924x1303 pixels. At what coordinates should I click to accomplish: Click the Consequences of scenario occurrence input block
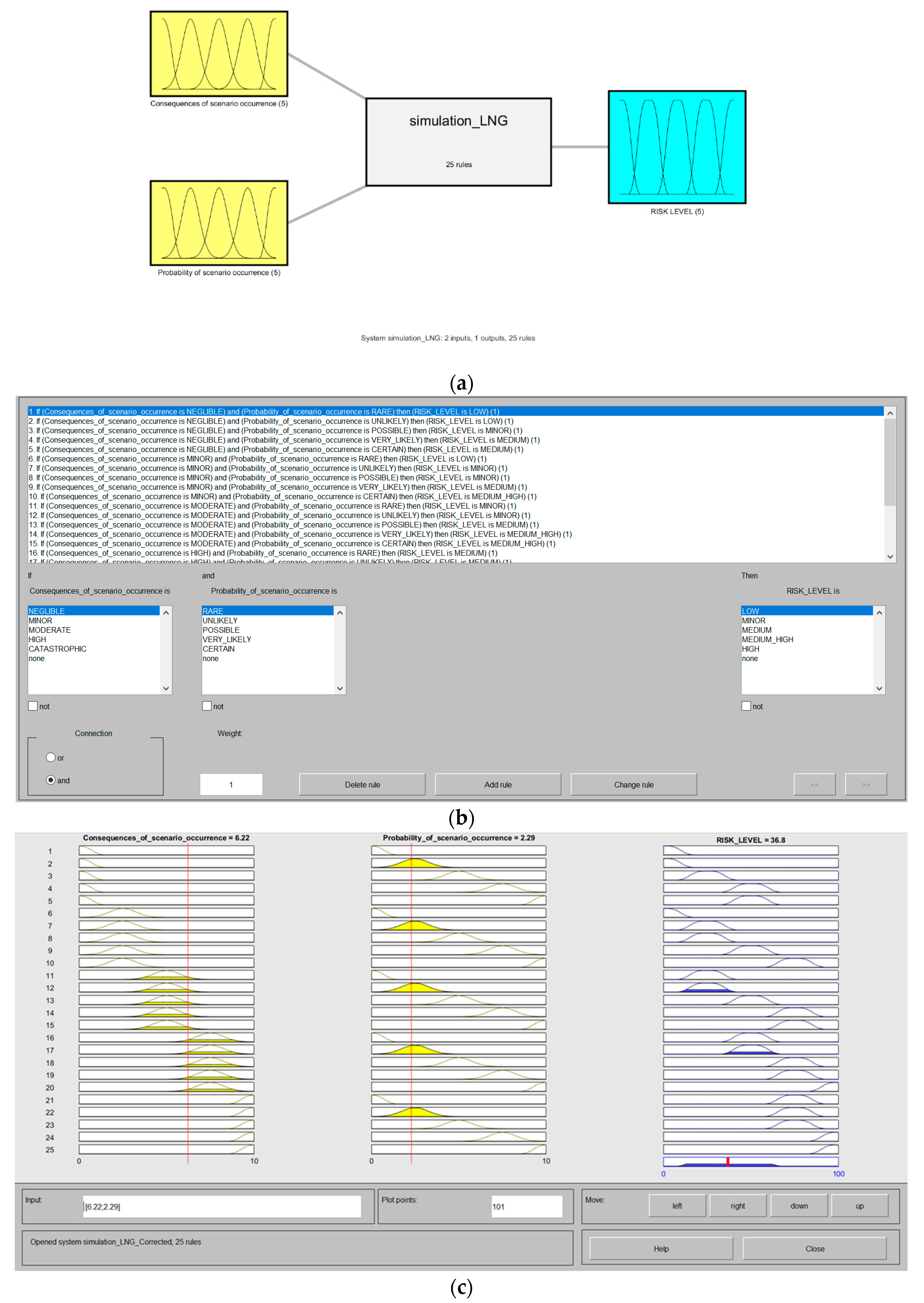pyautogui.click(x=219, y=54)
